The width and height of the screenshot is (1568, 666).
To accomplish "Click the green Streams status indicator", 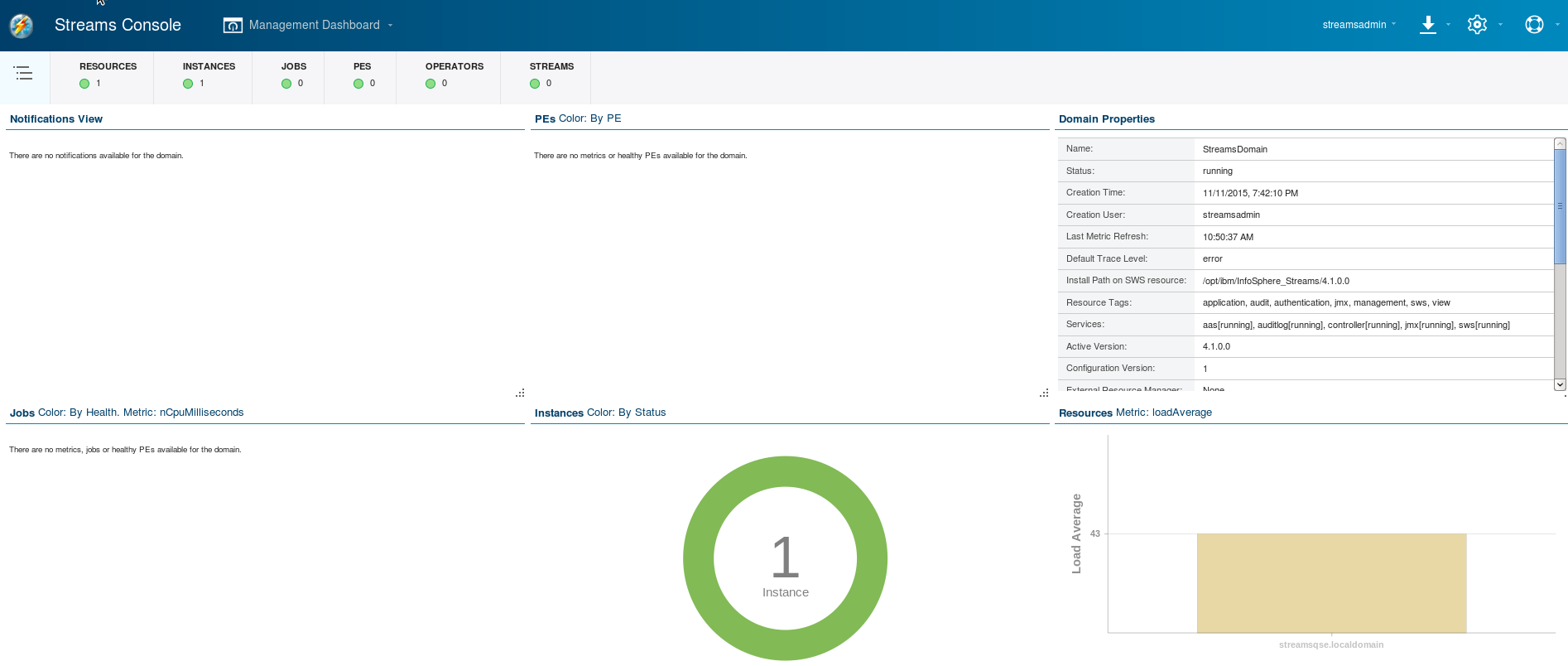I will 535,84.
